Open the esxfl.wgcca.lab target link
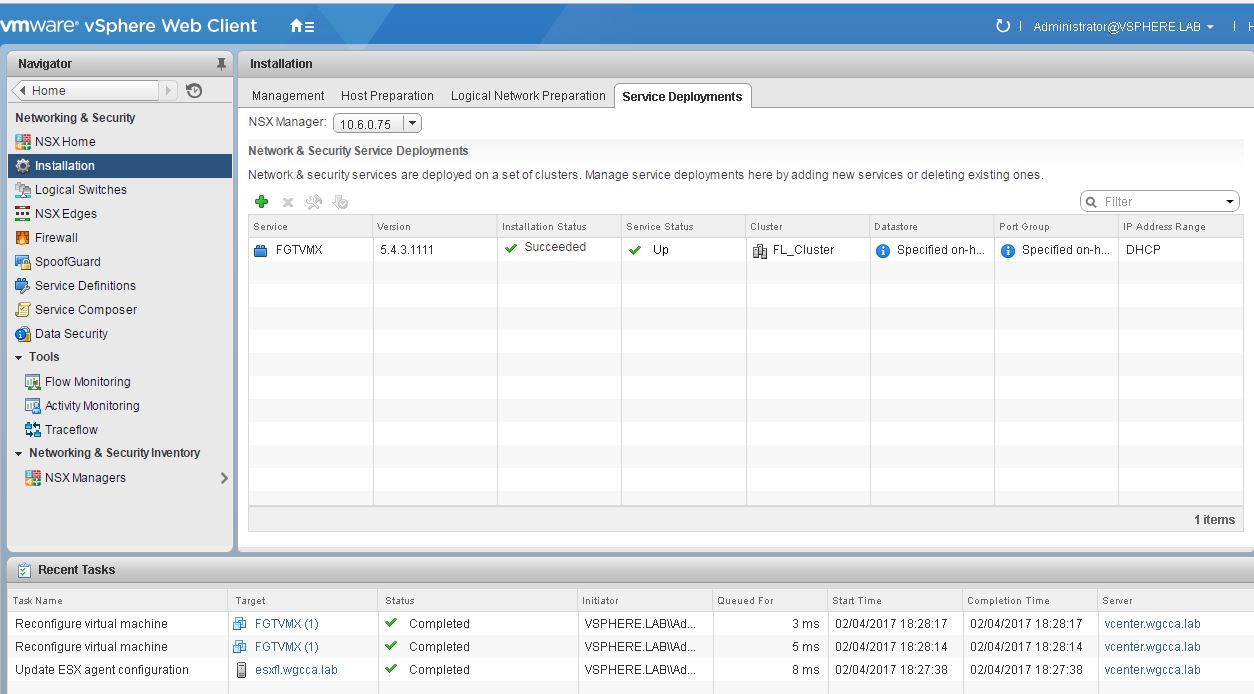The image size is (1254, 694). tap(296, 670)
